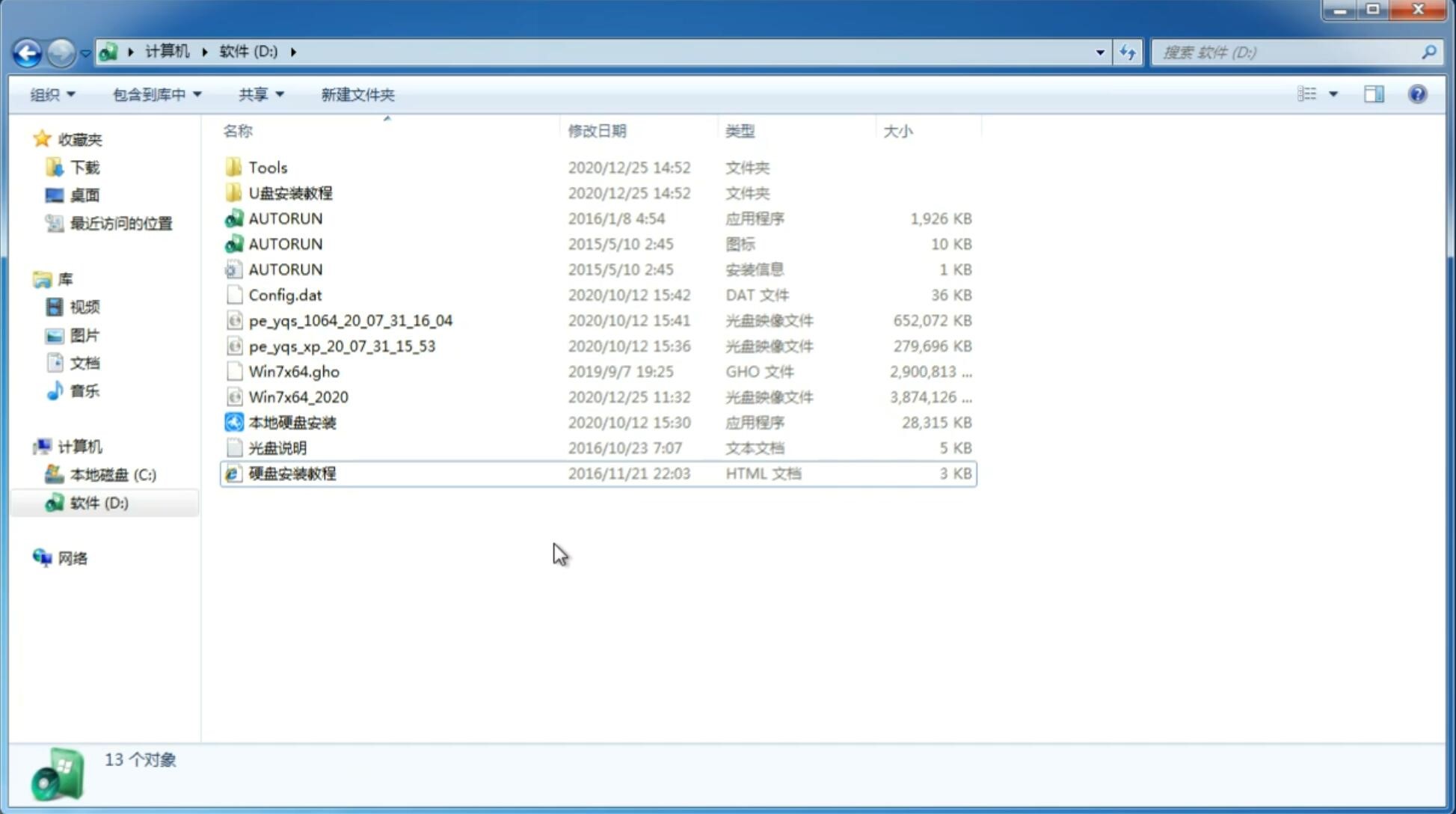Open pe_yqs_1064 disc image file
This screenshot has height=814, width=1456.
tap(350, 320)
